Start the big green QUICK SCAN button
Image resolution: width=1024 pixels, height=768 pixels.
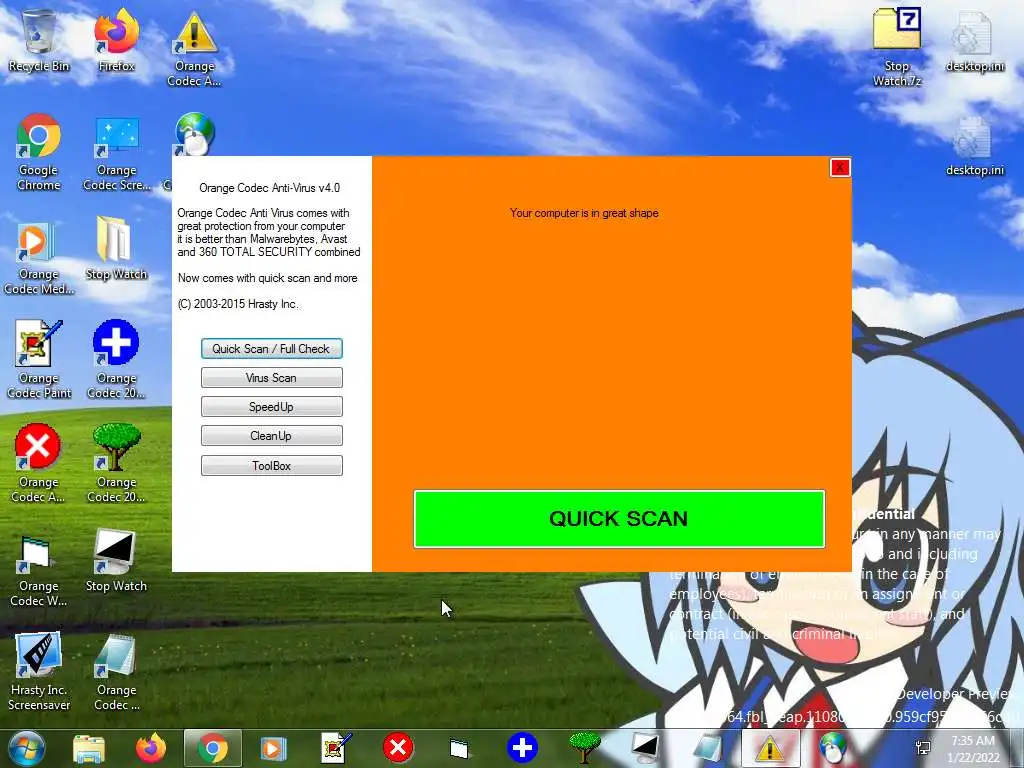[619, 519]
